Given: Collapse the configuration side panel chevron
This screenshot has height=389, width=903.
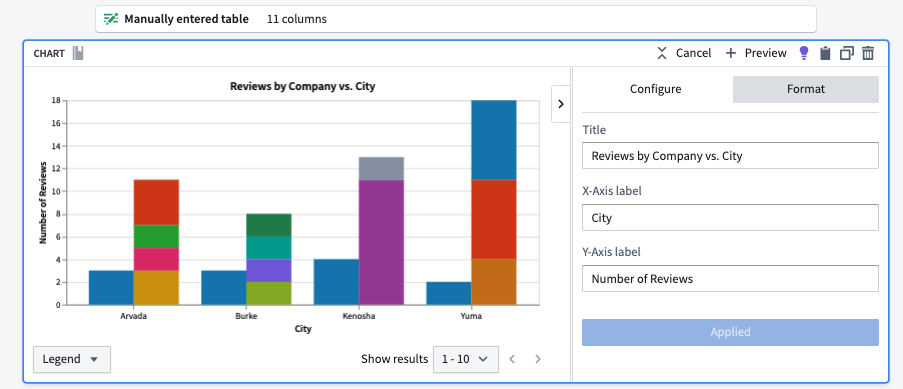Looking at the screenshot, I should click(x=561, y=104).
